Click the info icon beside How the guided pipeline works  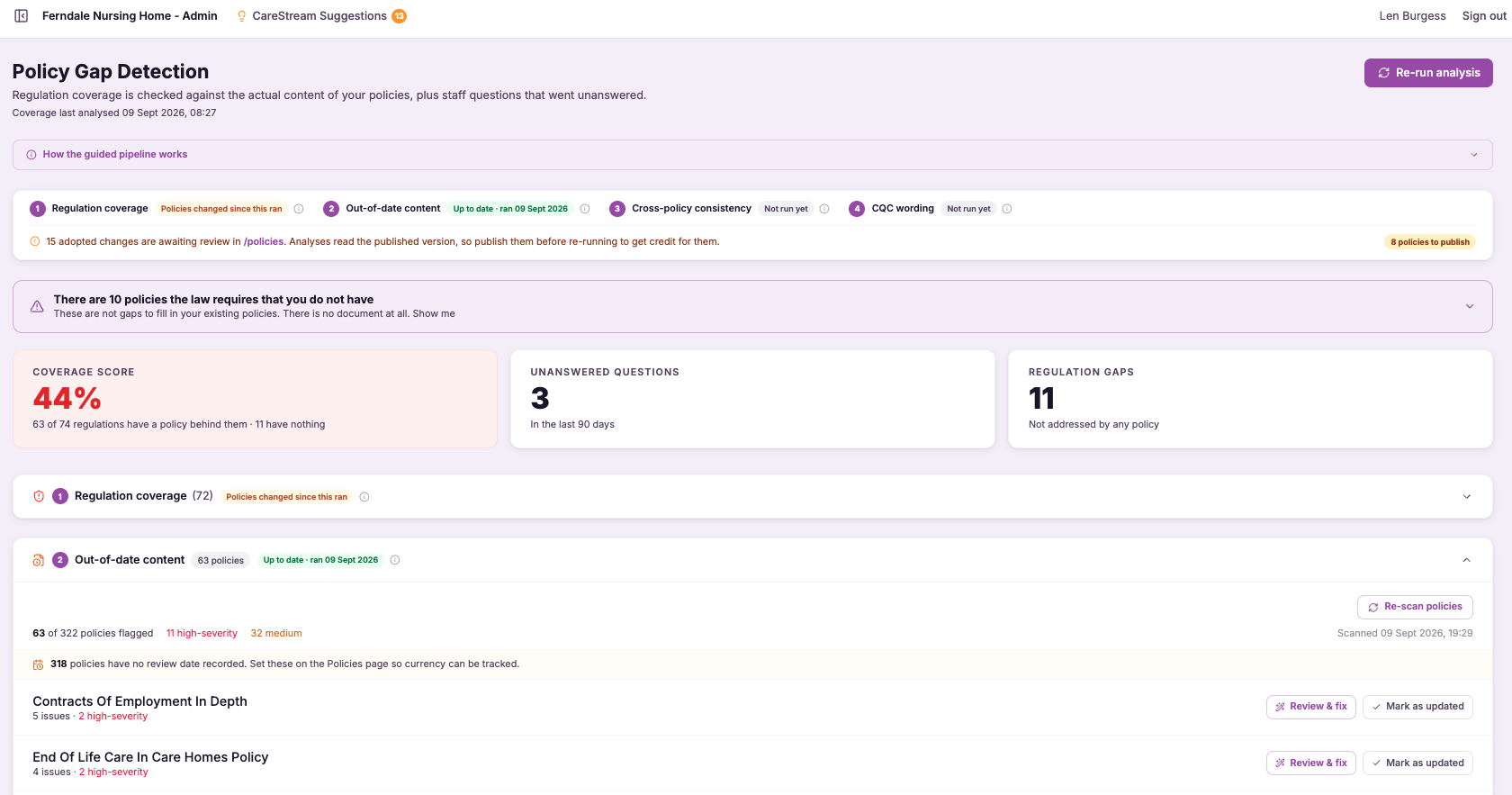tap(31, 155)
